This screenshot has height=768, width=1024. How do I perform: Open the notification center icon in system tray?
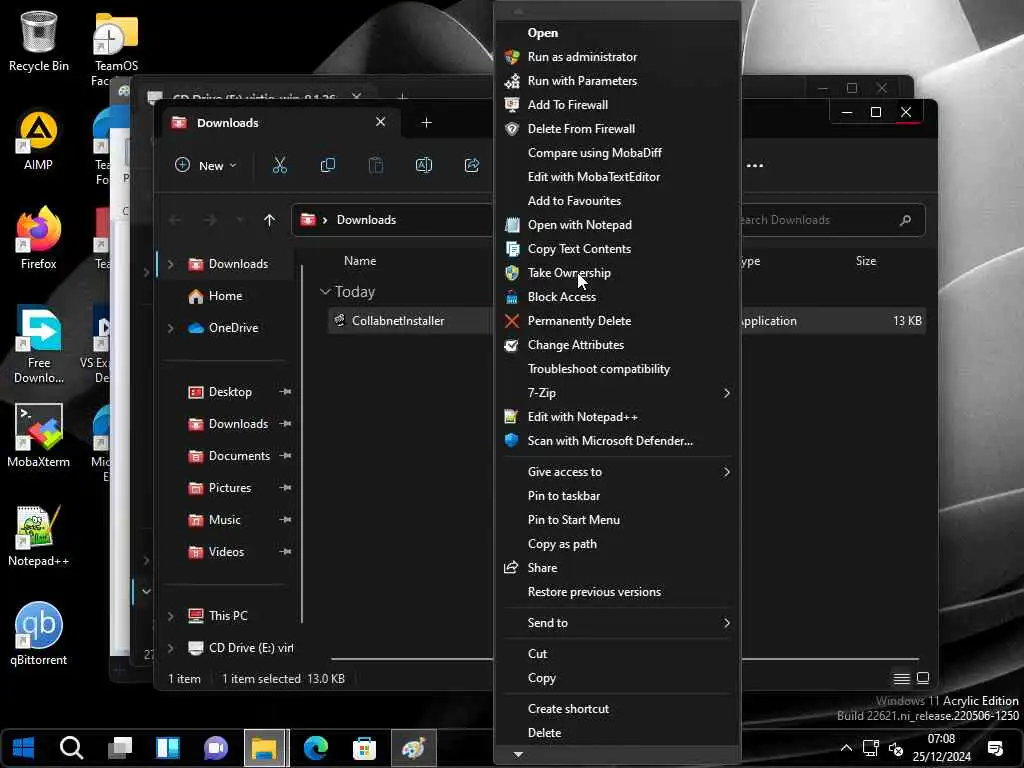tap(995, 748)
